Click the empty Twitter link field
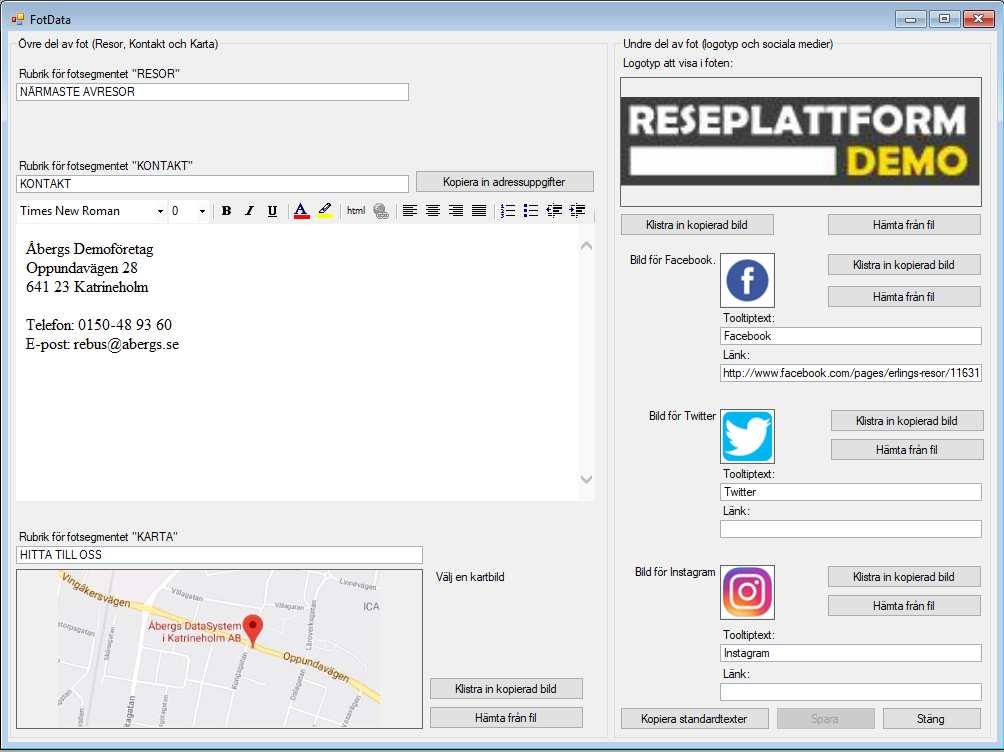1004x752 pixels. tap(850, 529)
